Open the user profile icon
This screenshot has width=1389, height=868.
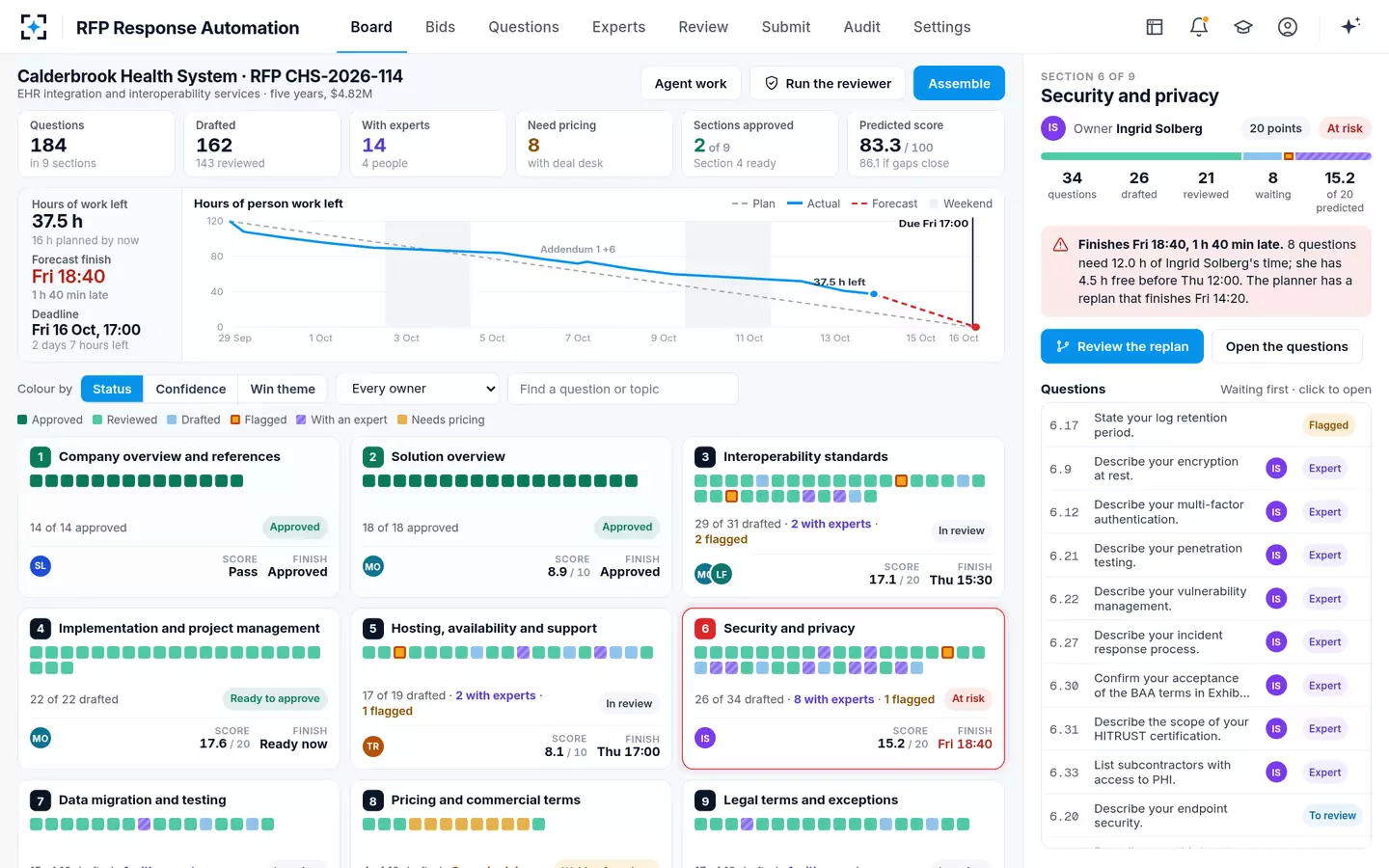coord(1288,27)
